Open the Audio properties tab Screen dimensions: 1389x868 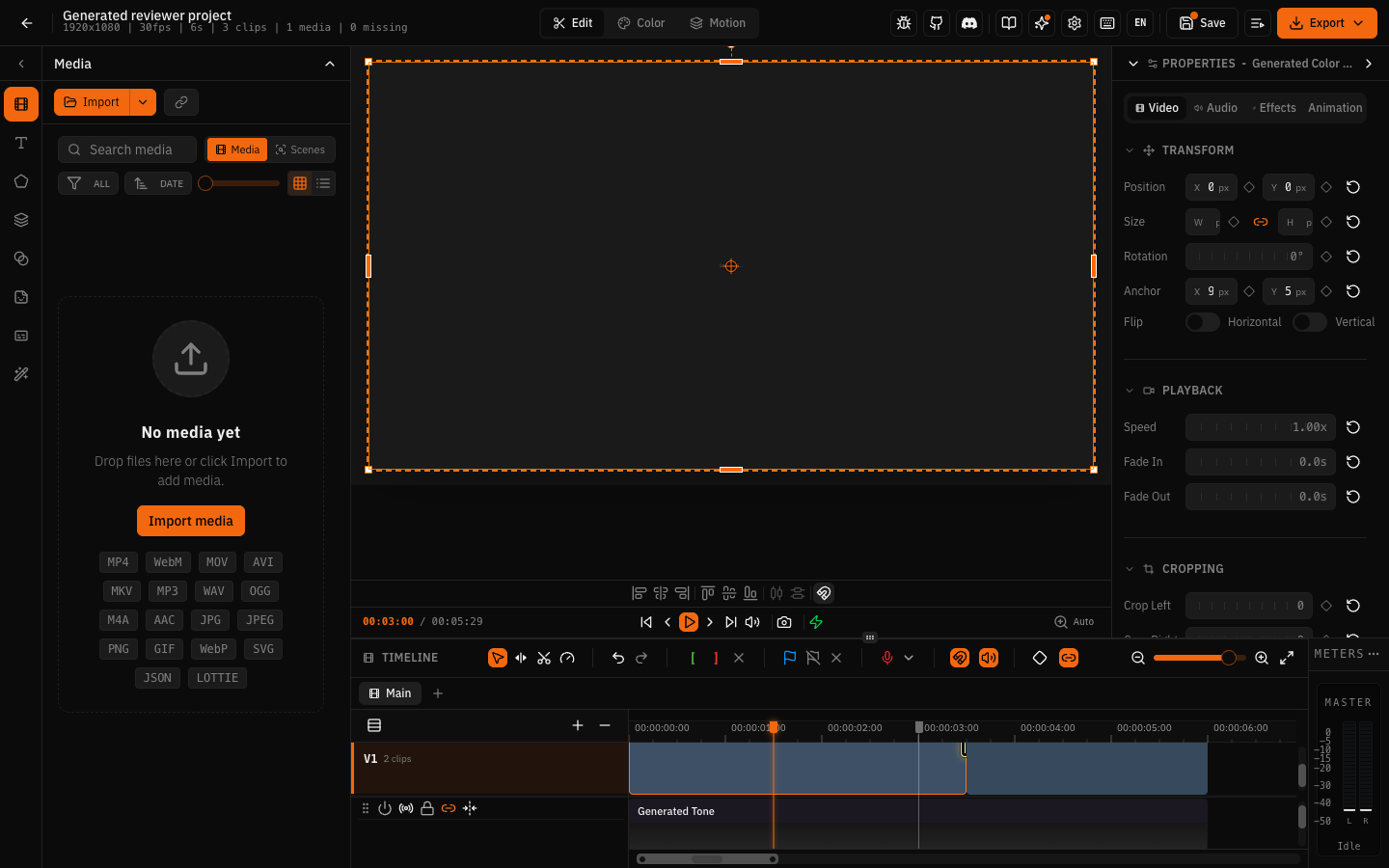[x=1215, y=108]
